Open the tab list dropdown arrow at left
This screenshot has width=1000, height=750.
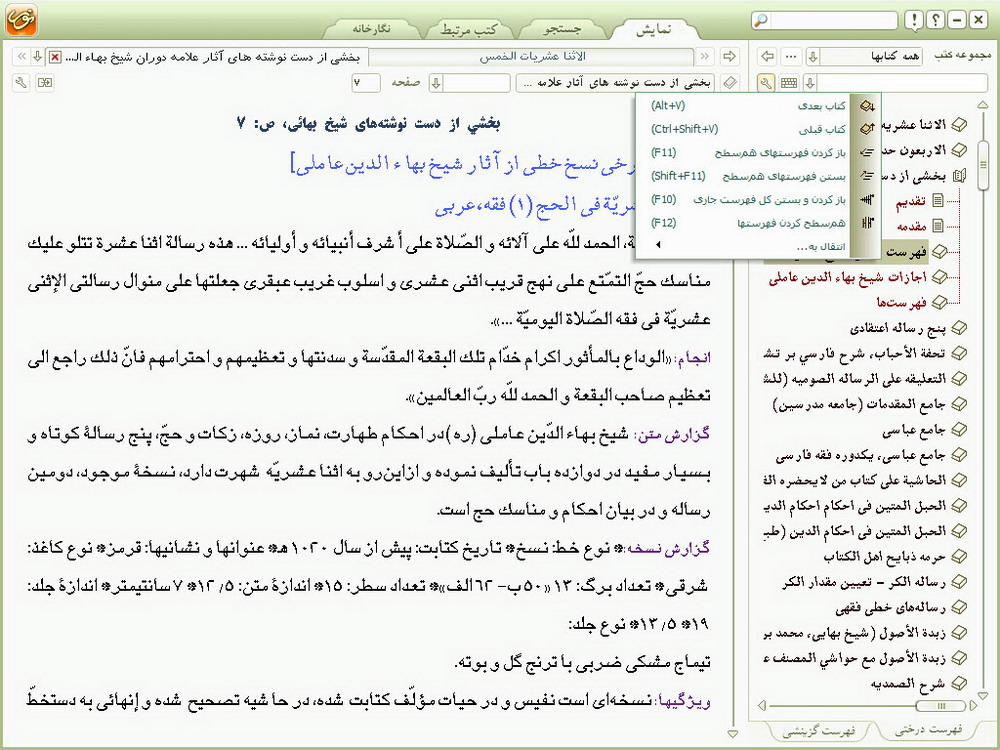click(x=38, y=57)
